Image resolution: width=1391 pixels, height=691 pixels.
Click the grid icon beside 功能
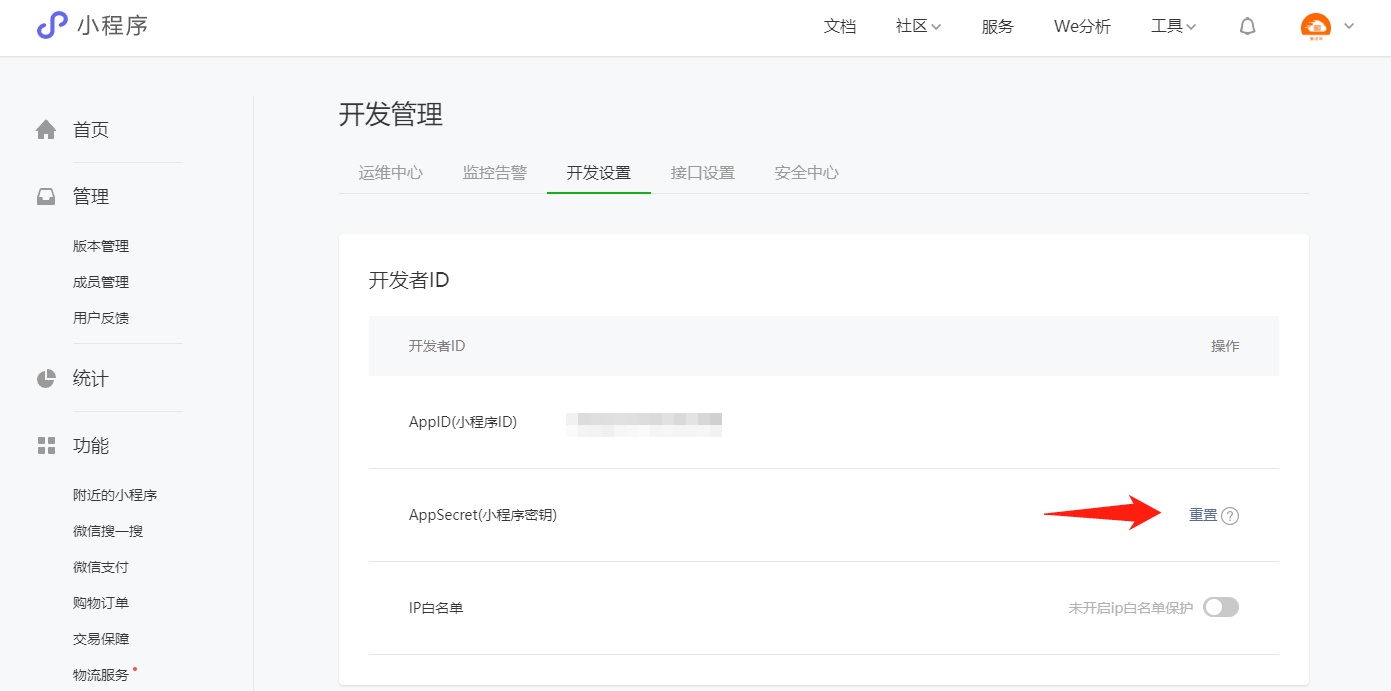point(46,446)
